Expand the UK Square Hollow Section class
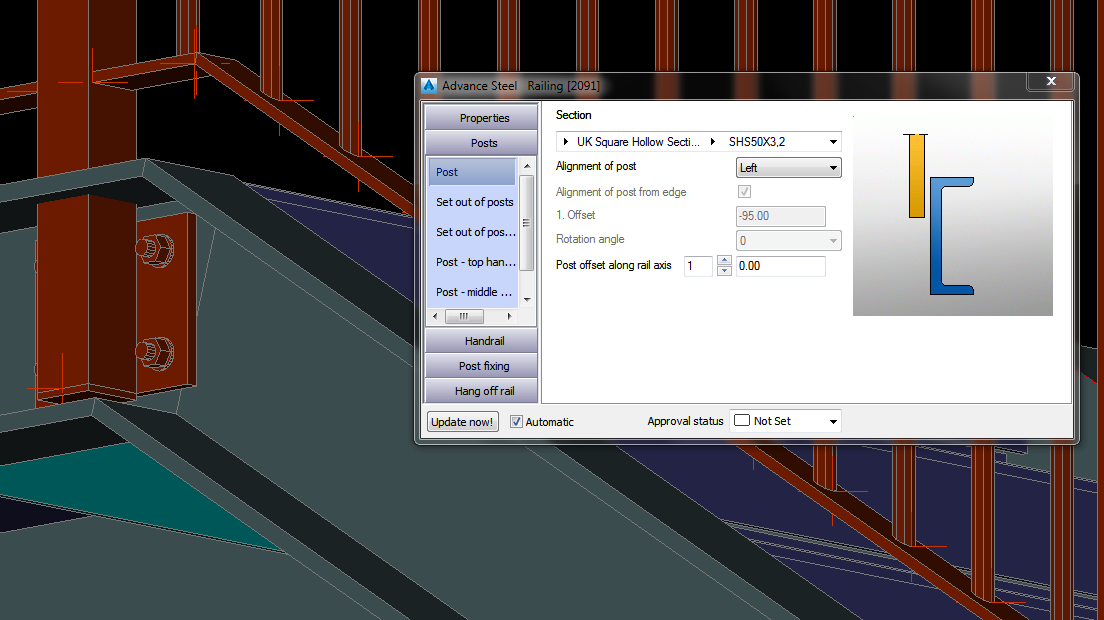Viewport: 1104px width, 620px height. click(565, 141)
